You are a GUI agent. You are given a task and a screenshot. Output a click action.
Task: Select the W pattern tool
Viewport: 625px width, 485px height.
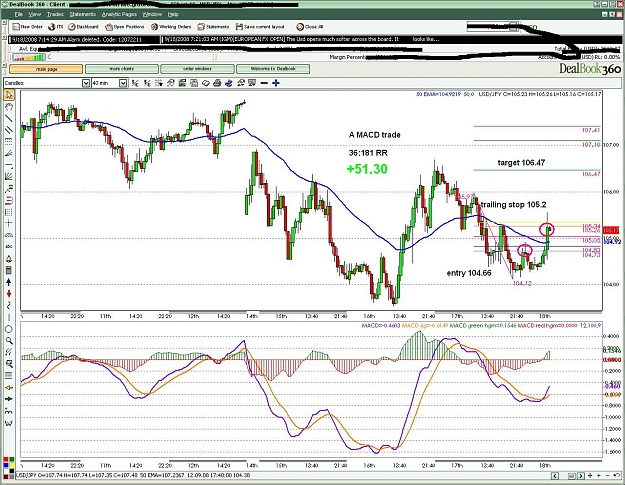tap(9, 422)
